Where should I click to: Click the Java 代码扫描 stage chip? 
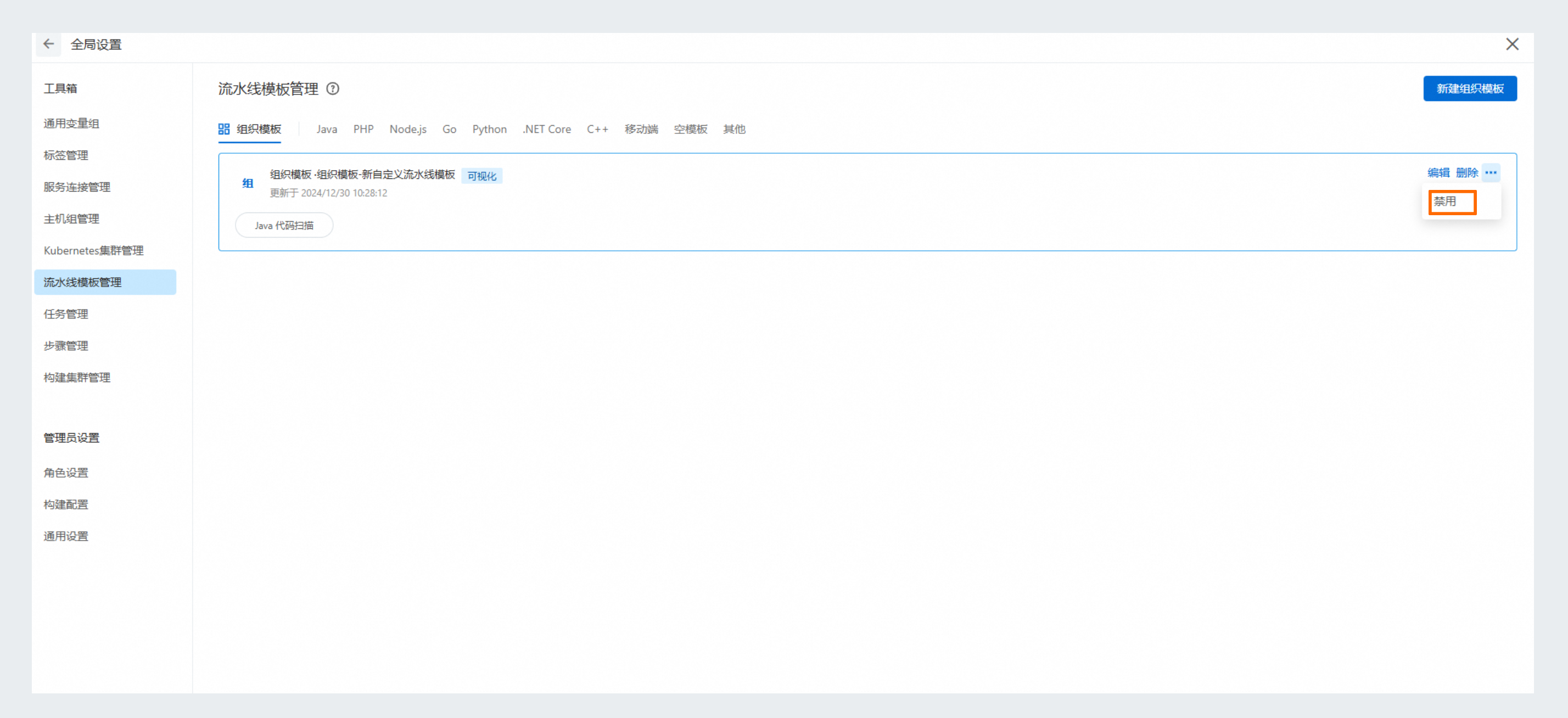point(284,225)
